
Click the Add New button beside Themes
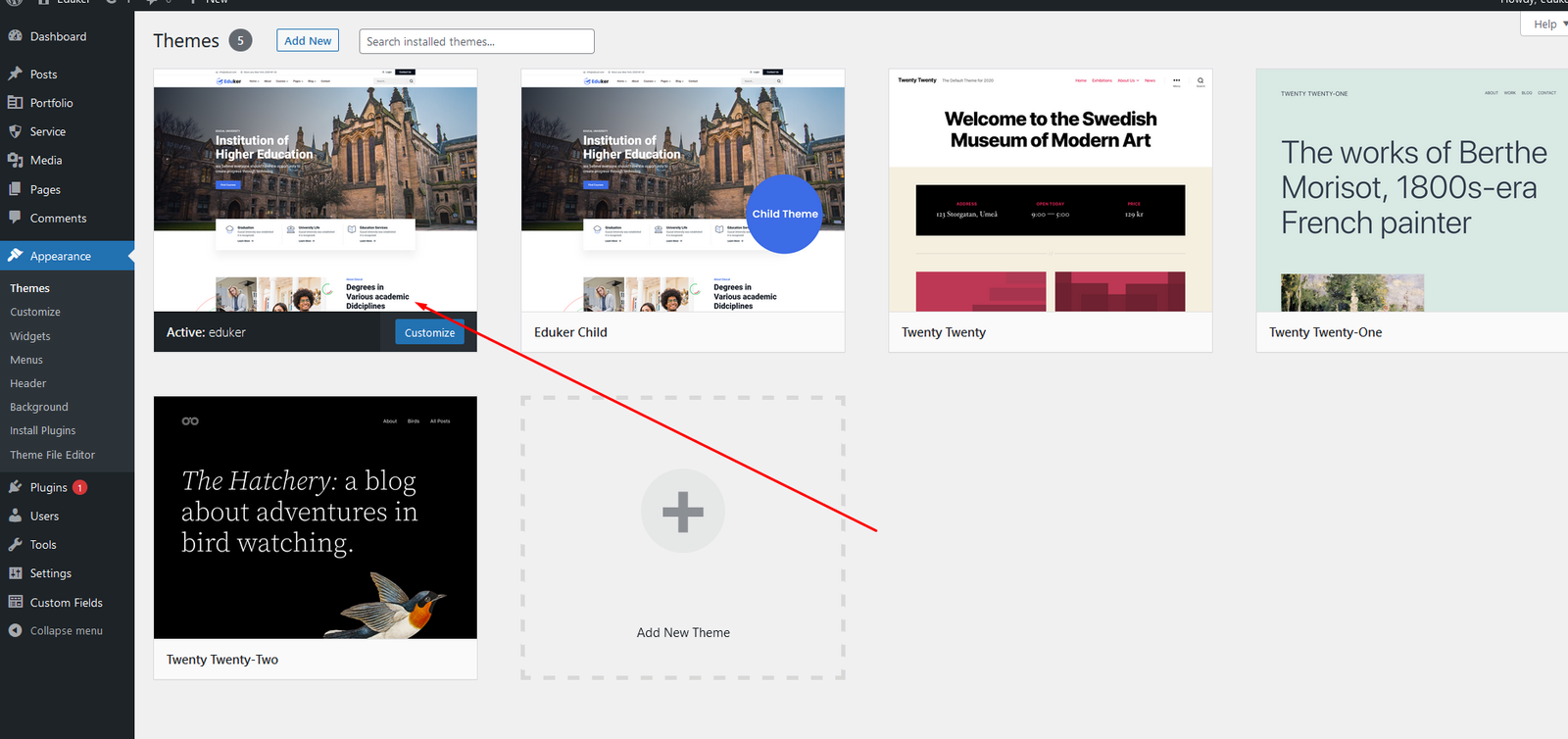pos(308,40)
